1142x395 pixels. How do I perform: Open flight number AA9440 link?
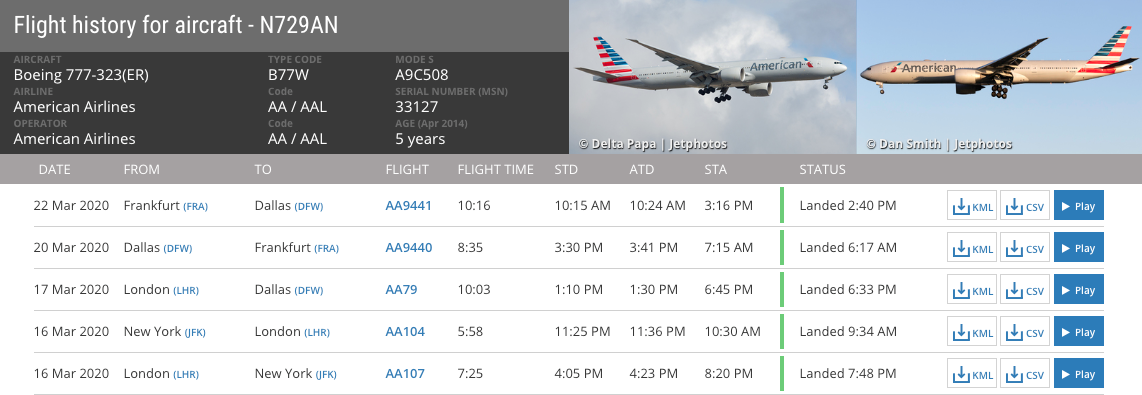click(409, 248)
